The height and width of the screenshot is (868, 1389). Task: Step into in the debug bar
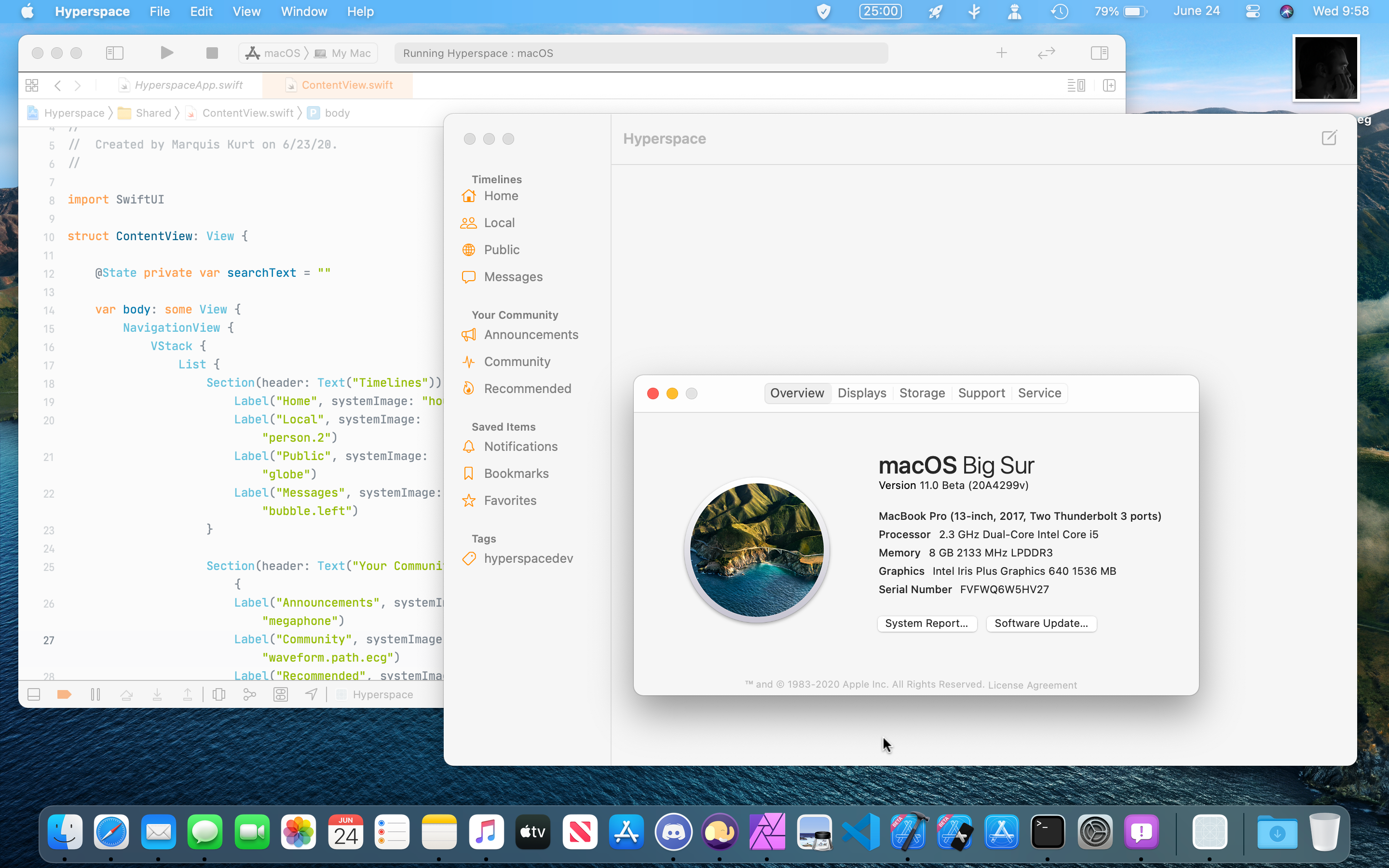157,694
